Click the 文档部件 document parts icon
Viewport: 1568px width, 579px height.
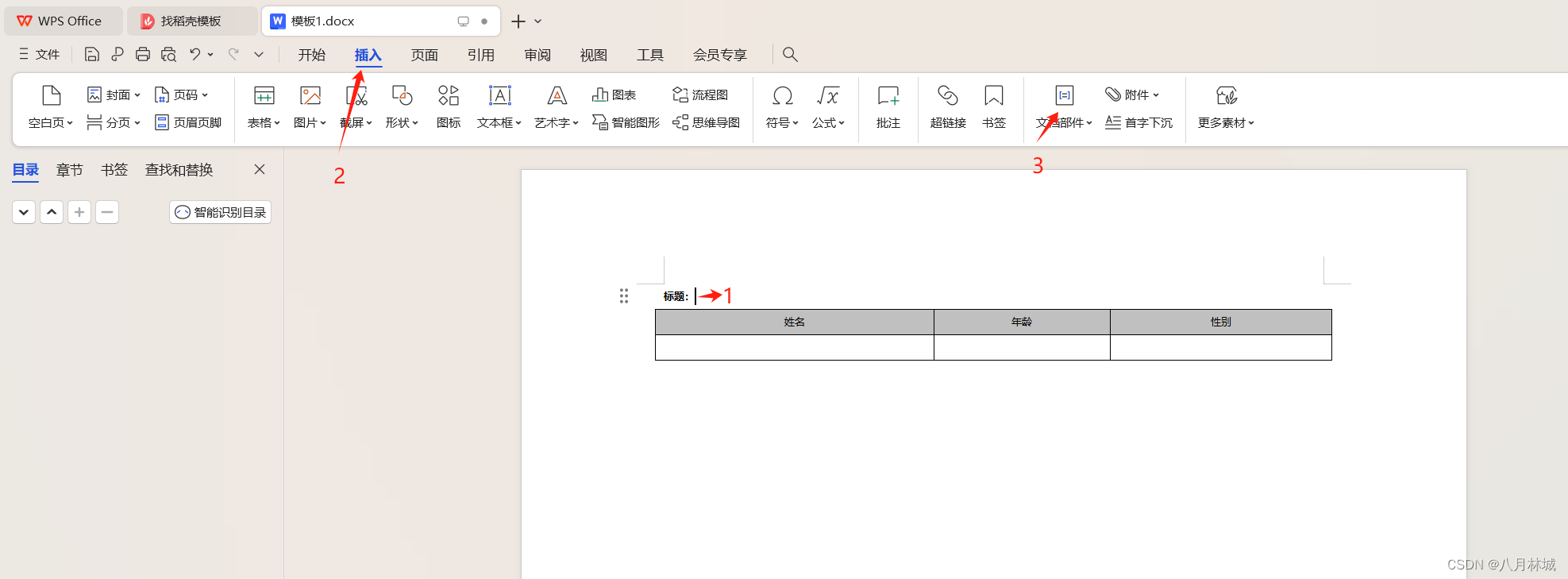pyautogui.click(x=1065, y=96)
